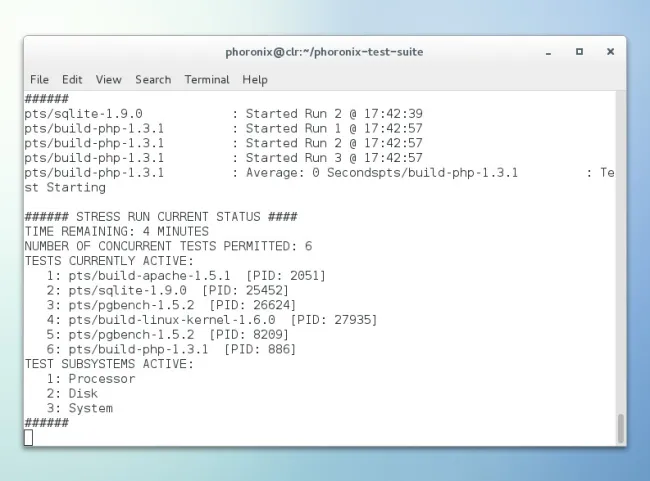Open the Edit menu

pyautogui.click(x=72, y=80)
